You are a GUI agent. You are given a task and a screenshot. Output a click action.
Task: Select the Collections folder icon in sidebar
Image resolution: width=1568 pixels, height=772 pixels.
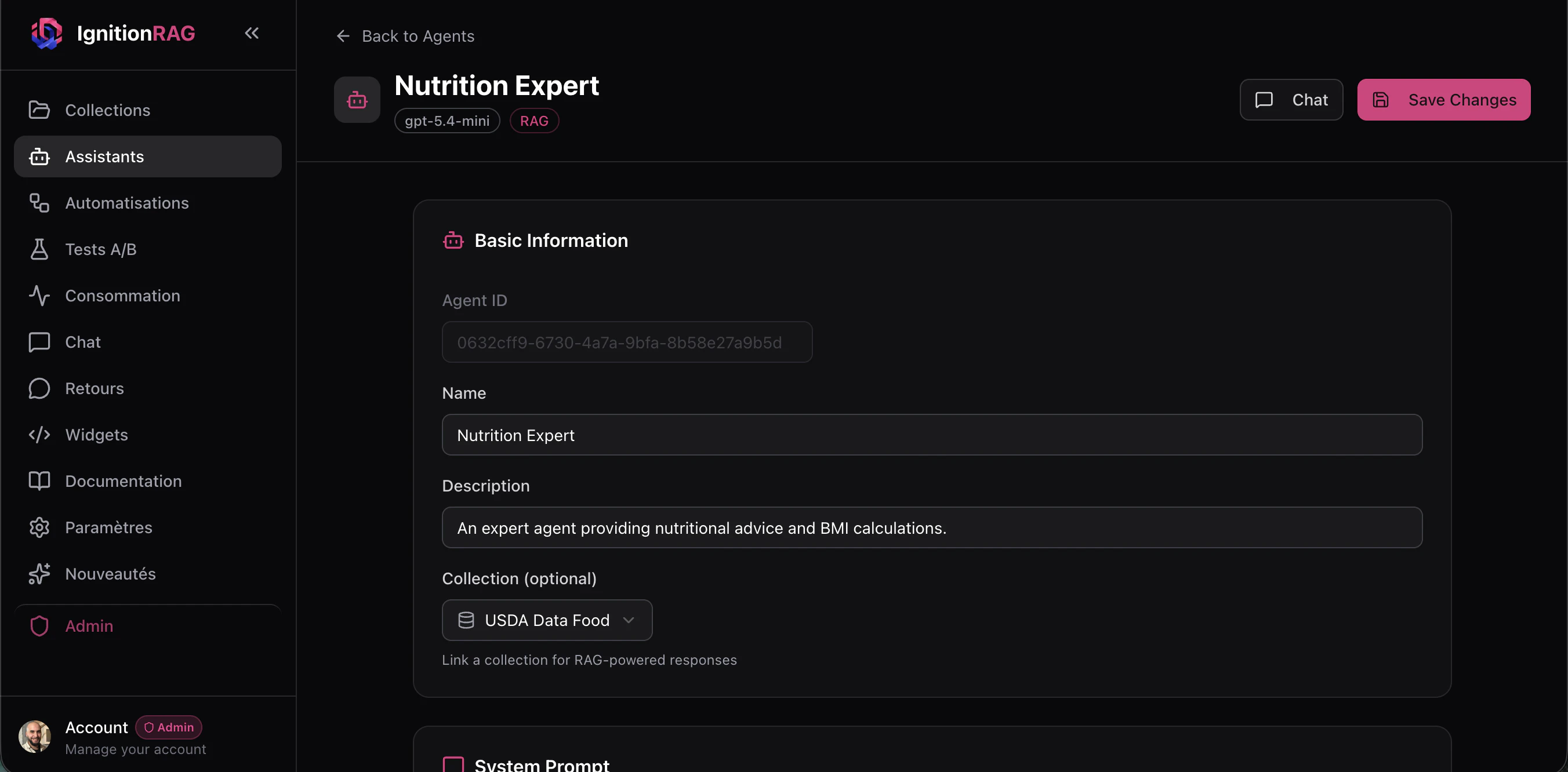39,110
